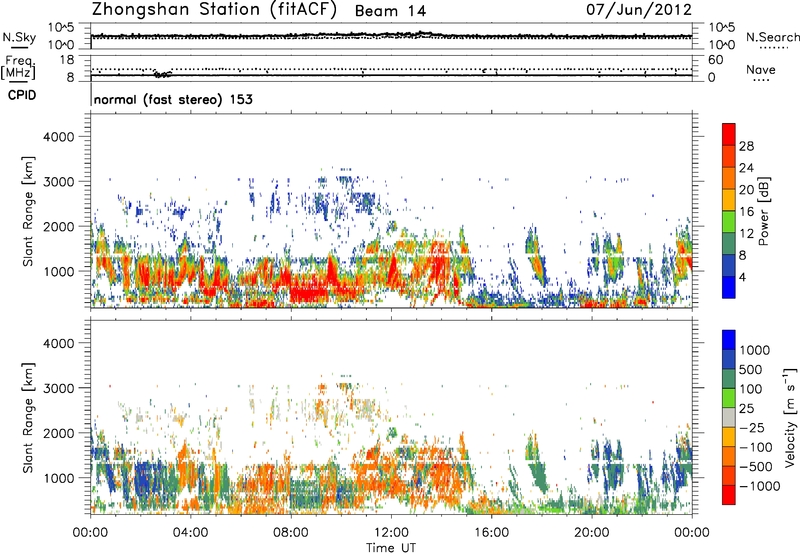Click "Slant Range [km]" label of velocity panel
Image resolution: width=800 pixels, height=554 pixels.
pyautogui.click(x=28, y=418)
